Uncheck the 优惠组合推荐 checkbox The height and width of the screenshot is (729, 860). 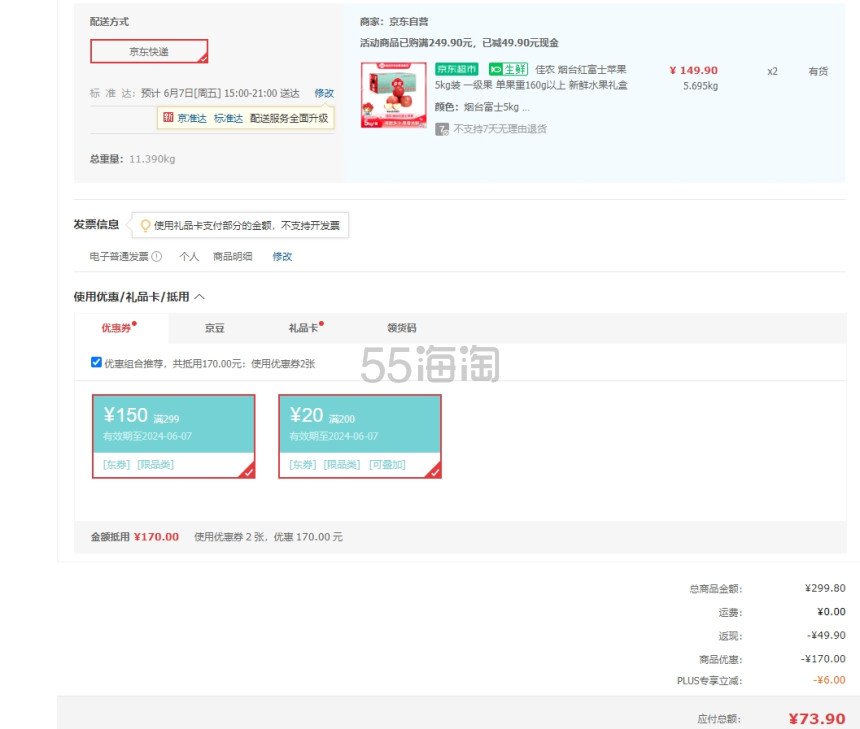coord(96,362)
